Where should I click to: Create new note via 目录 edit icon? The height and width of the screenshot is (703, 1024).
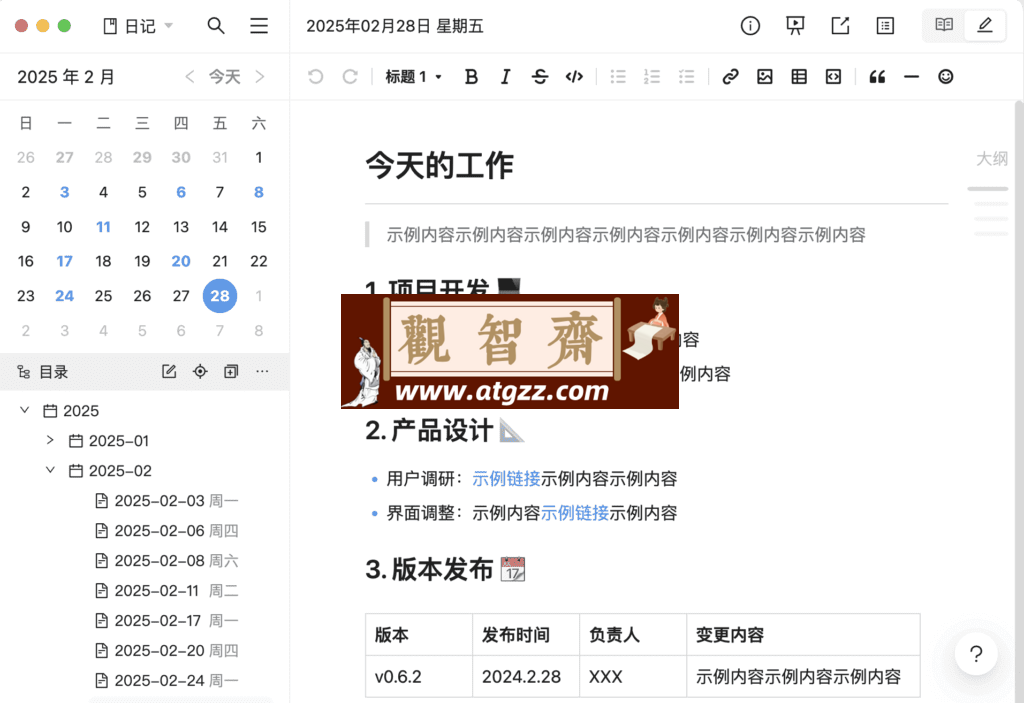coord(168,372)
